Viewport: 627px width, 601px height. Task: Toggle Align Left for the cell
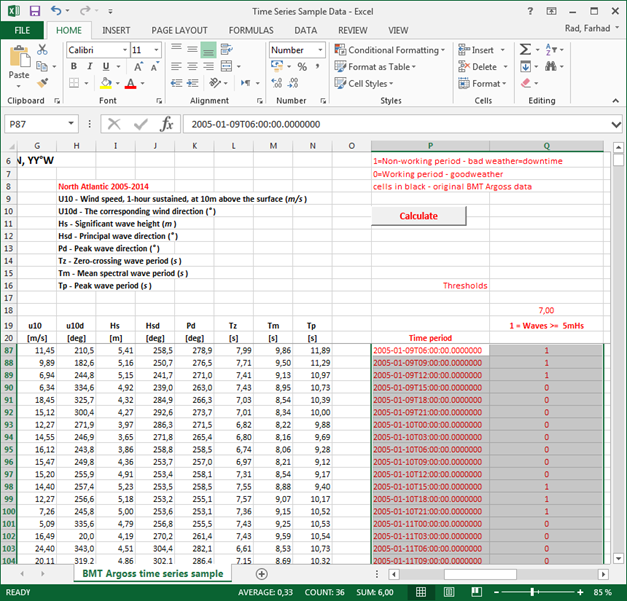(176, 66)
